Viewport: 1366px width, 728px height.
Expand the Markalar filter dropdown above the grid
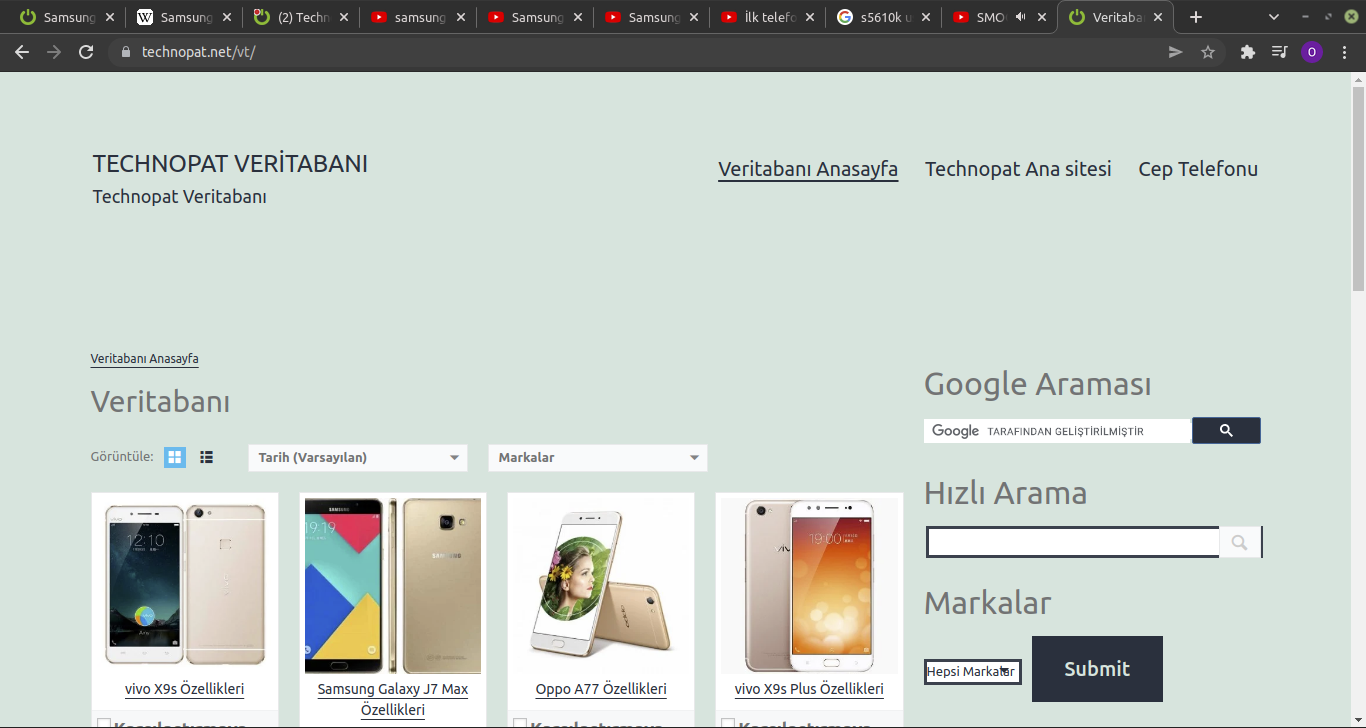coord(598,457)
